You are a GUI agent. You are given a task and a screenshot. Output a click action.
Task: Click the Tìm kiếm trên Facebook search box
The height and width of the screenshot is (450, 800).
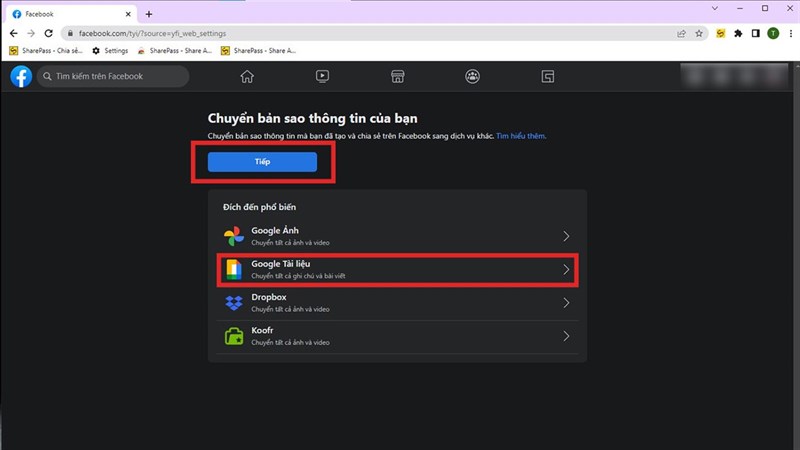[x=113, y=77]
